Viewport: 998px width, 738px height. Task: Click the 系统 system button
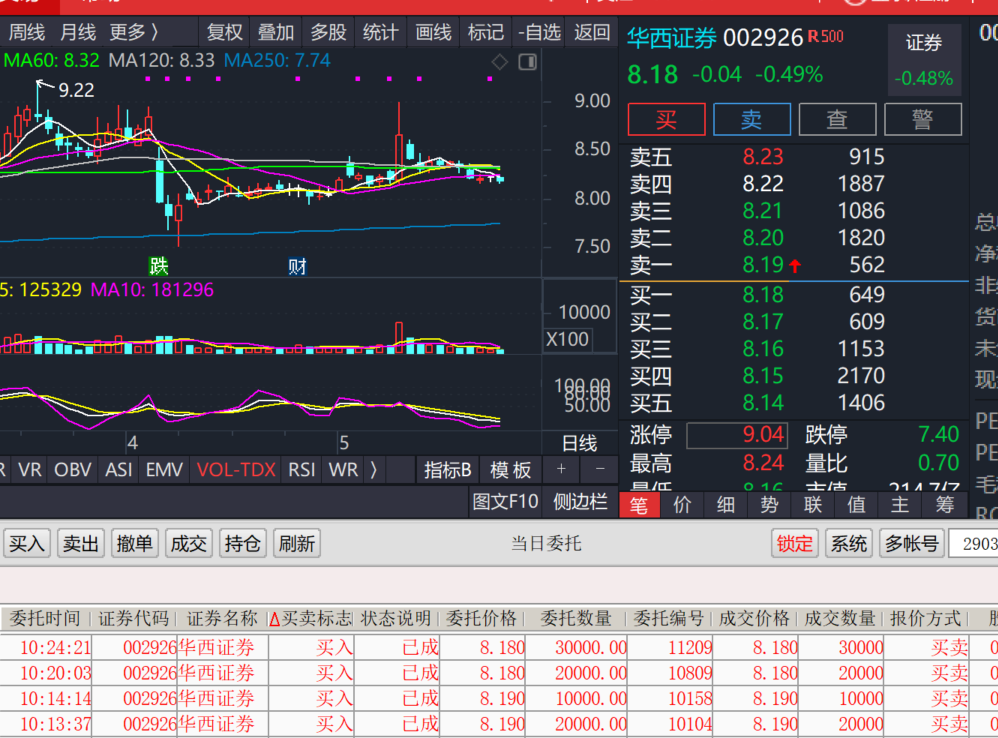coord(848,543)
